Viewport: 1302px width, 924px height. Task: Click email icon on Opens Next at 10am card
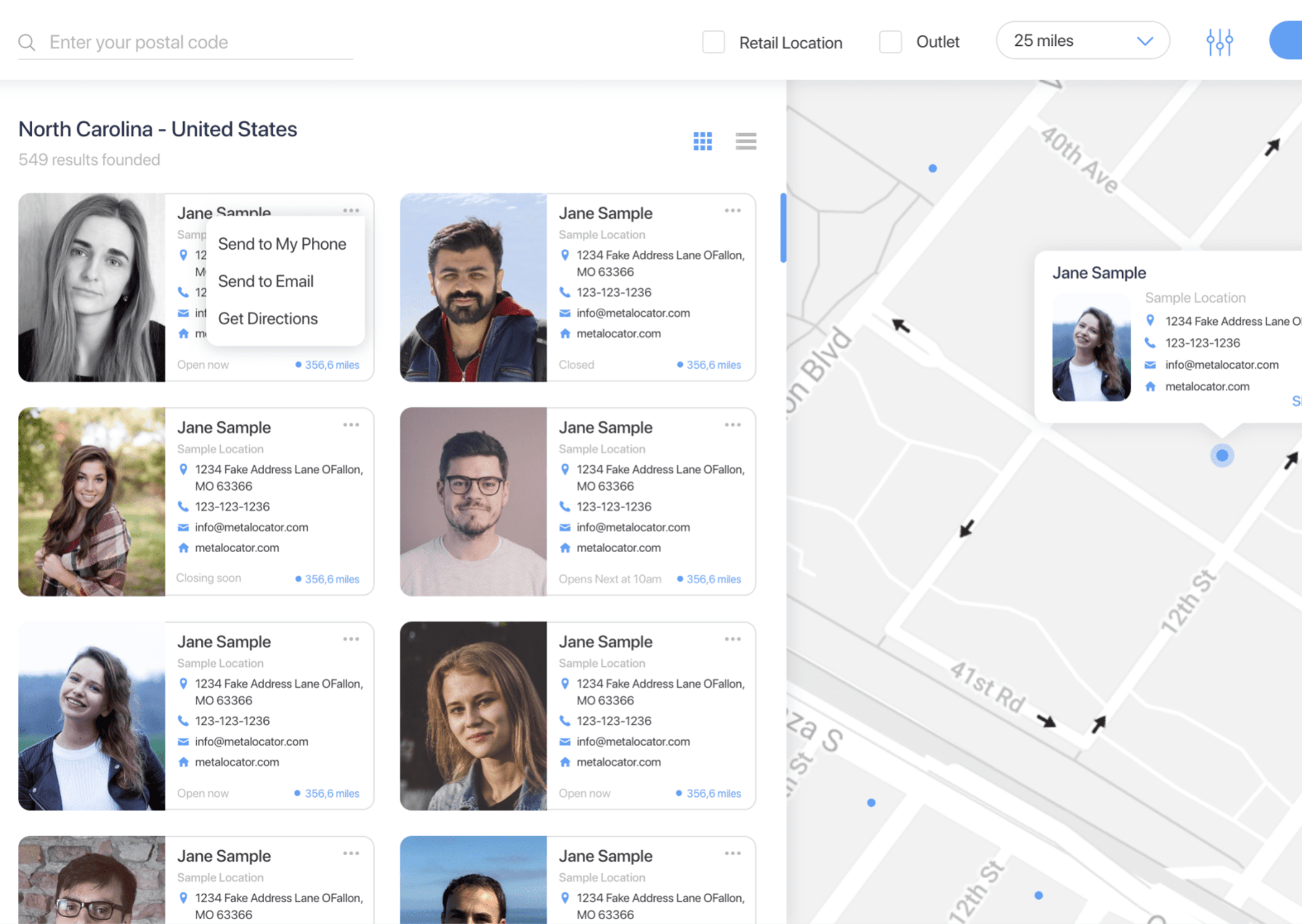[x=565, y=527]
